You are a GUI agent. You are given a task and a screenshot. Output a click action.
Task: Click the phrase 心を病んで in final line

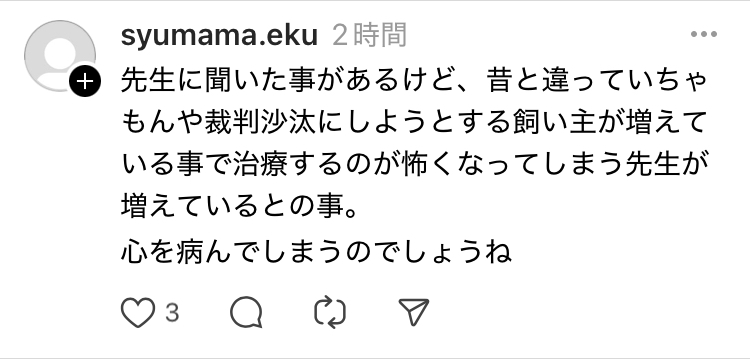pos(190,252)
